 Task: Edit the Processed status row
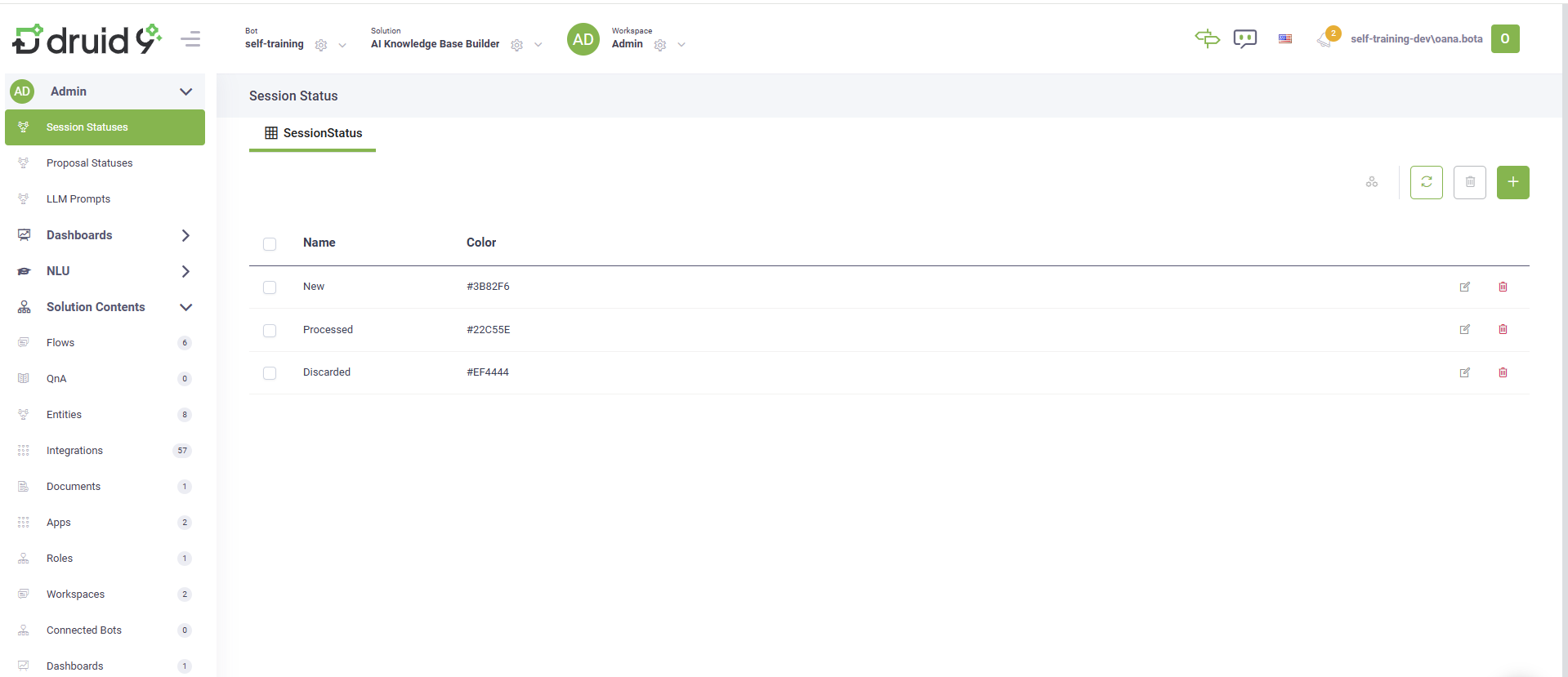tap(1465, 329)
